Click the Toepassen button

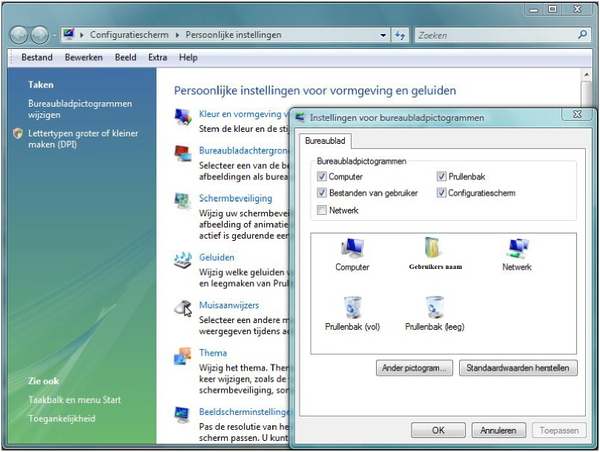point(559,431)
